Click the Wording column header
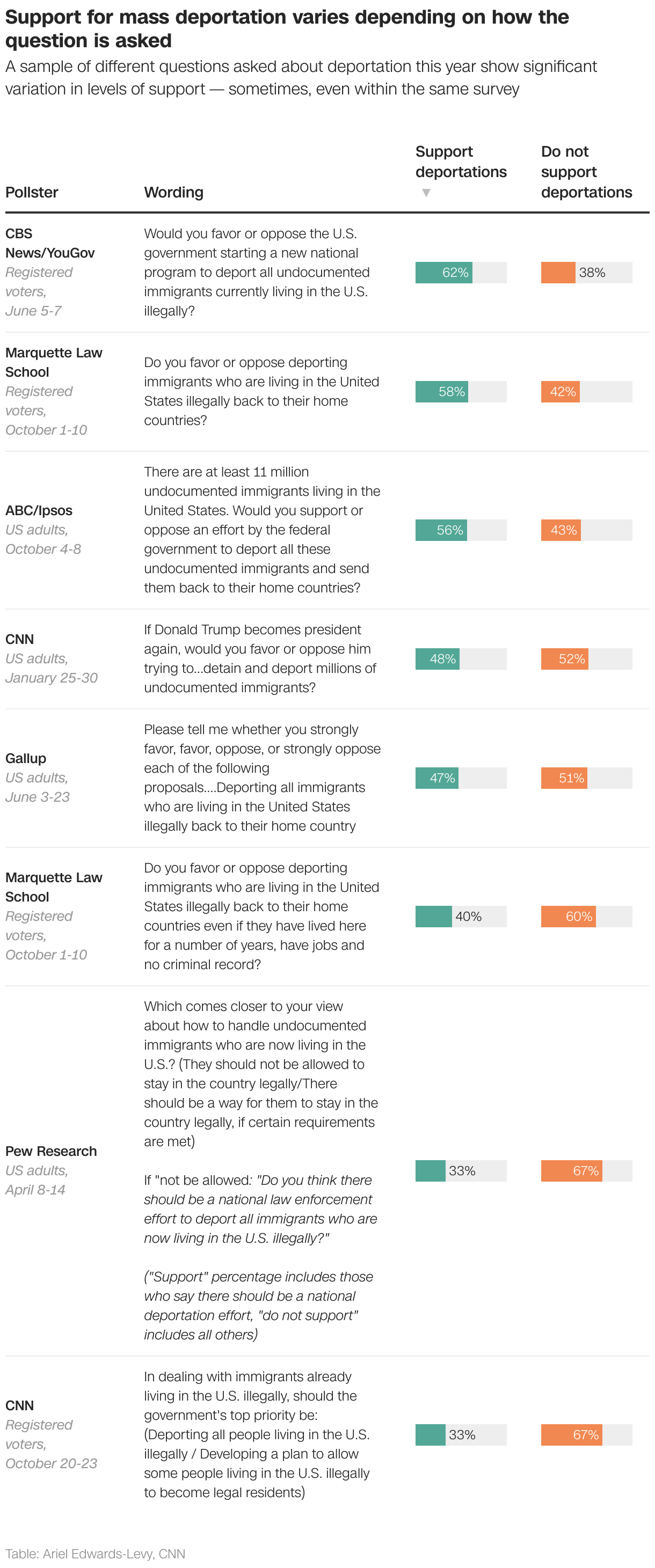This screenshot has width=655, height=1568. 173,192
